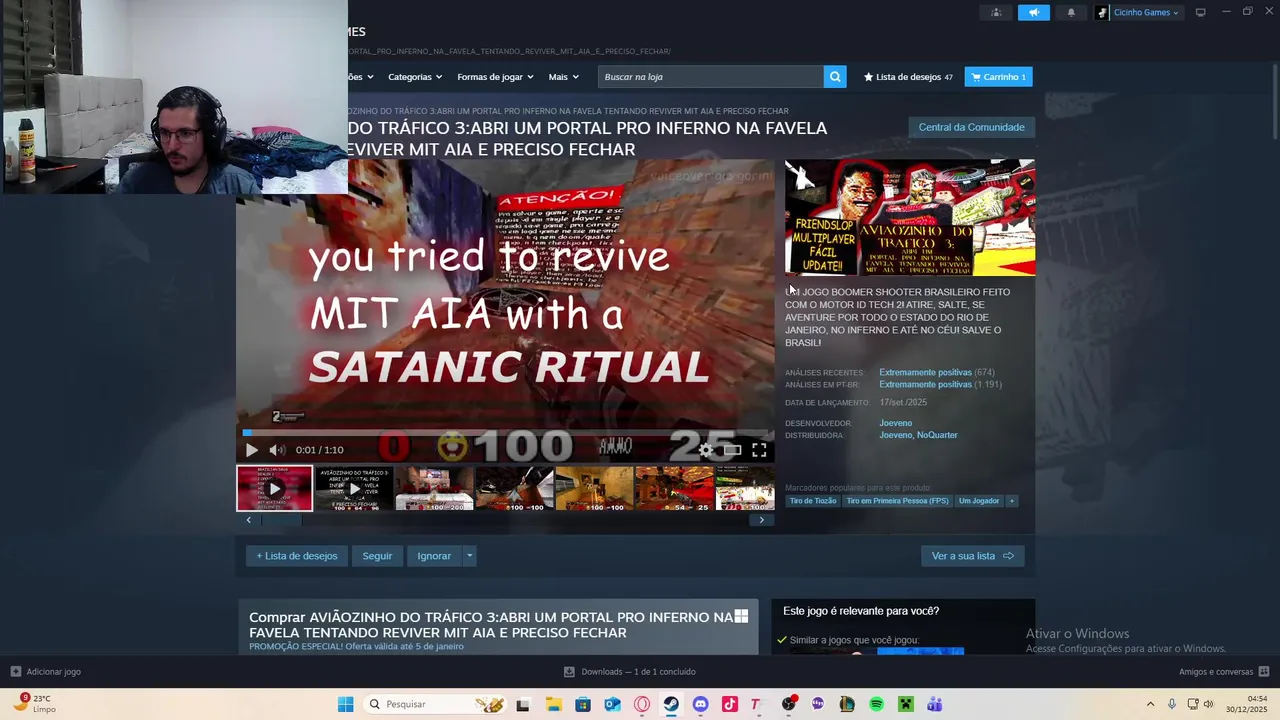Select the second trailer thumbnail

pyautogui.click(x=354, y=489)
